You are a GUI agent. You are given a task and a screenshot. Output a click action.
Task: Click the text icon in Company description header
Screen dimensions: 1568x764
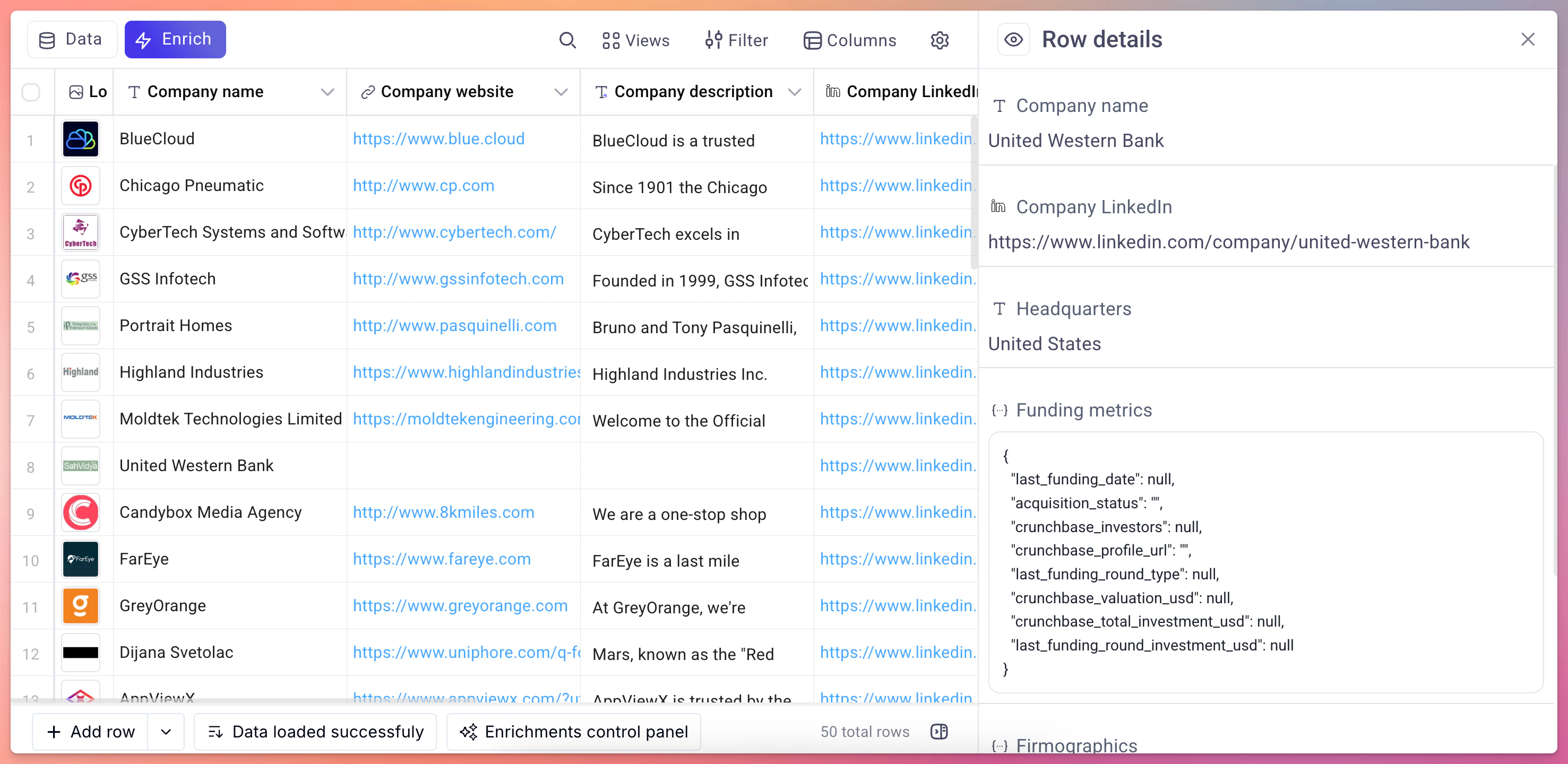click(601, 92)
